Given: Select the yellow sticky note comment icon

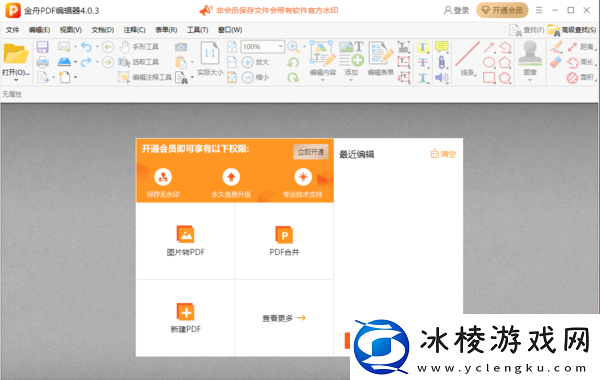Looking at the screenshot, I should tap(442, 47).
